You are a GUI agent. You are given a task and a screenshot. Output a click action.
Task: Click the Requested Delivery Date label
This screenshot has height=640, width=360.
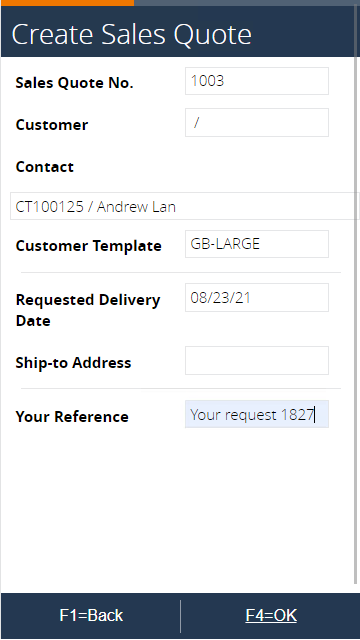tap(88, 310)
